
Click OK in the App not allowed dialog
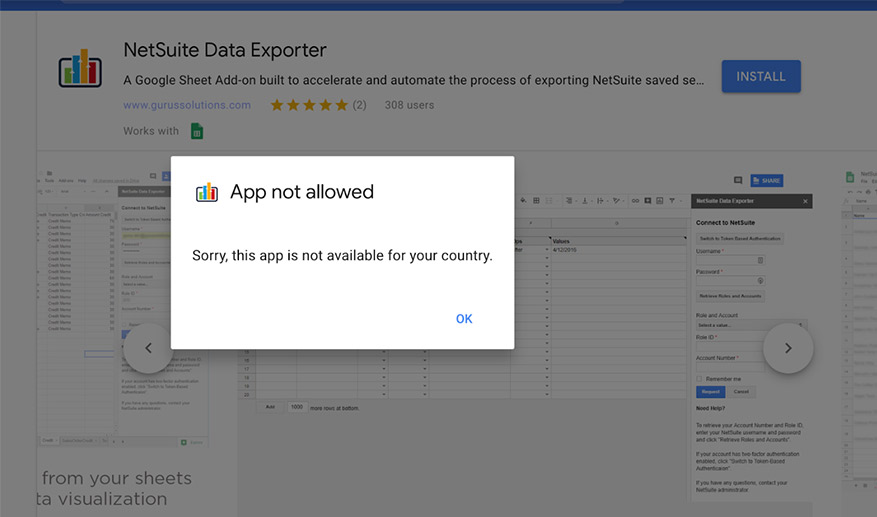tap(464, 319)
